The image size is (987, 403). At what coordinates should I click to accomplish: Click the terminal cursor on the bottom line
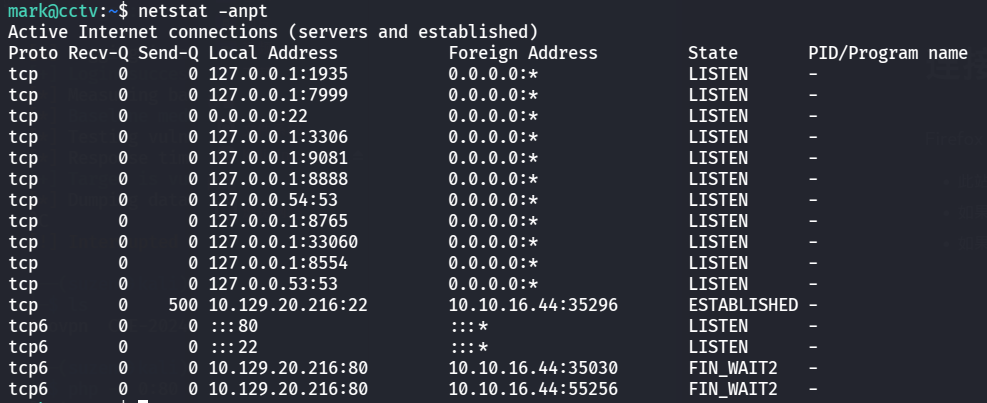click(x=143, y=401)
